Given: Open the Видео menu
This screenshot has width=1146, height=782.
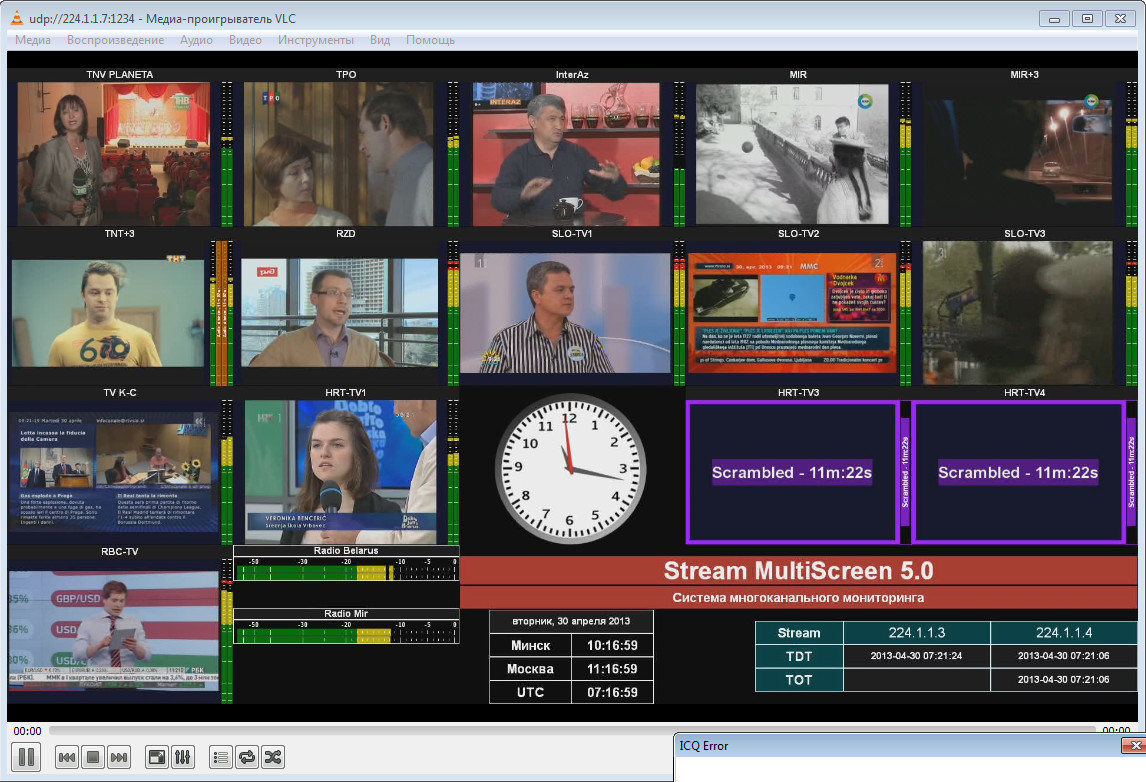Looking at the screenshot, I should [x=245, y=39].
